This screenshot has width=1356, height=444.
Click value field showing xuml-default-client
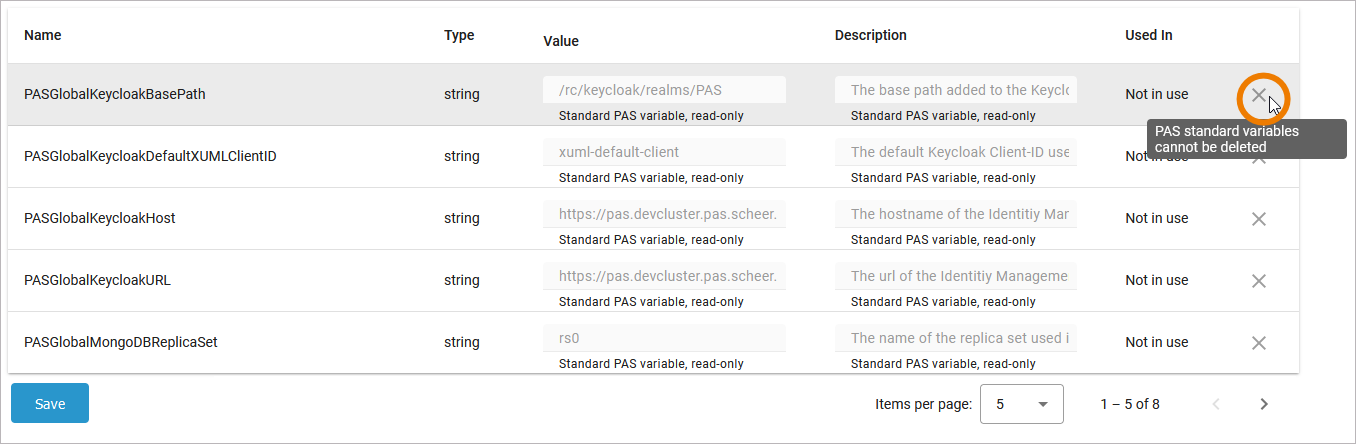click(x=664, y=152)
